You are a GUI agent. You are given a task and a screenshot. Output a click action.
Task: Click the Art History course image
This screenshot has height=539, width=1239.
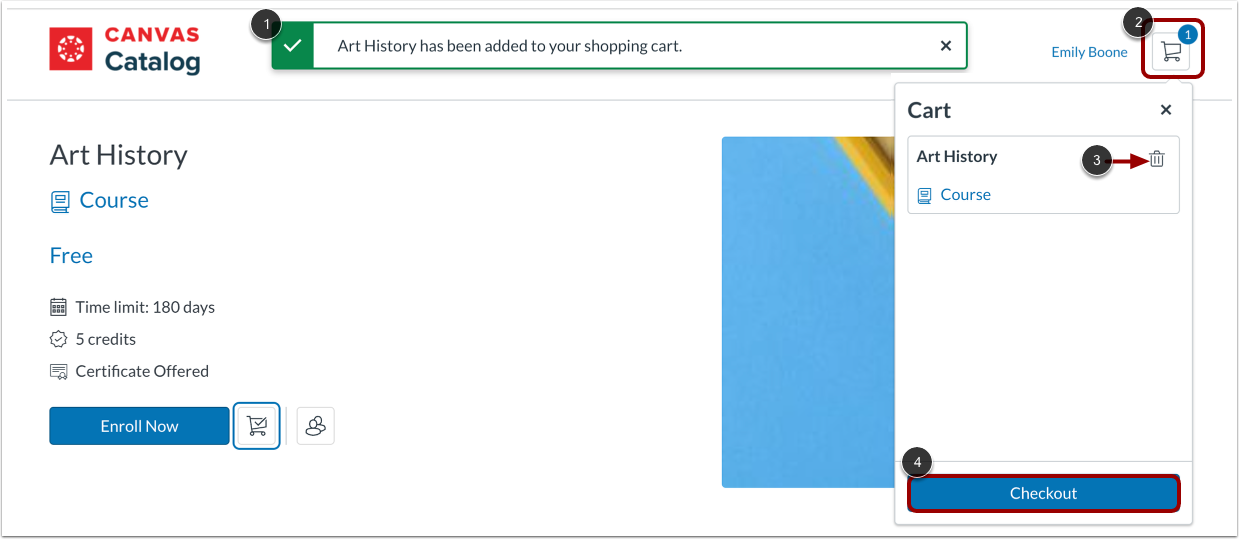tap(806, 312)
